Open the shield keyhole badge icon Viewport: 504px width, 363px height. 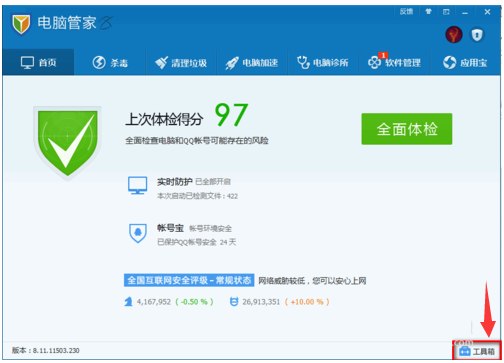click(x=477, y=35)
